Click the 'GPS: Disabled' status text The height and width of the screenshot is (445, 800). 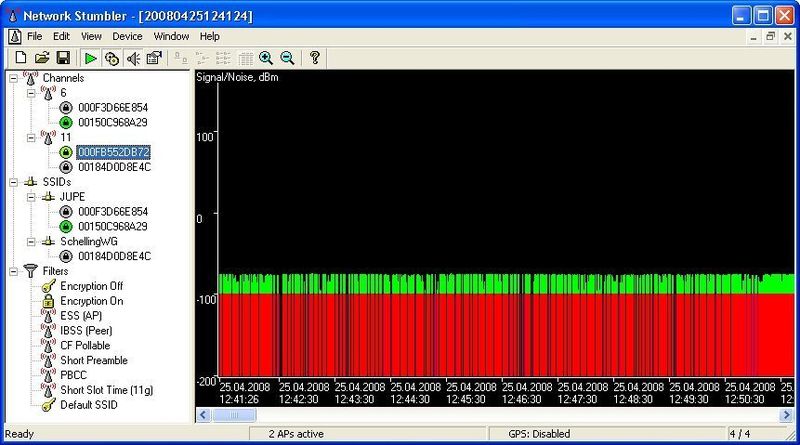539,434
